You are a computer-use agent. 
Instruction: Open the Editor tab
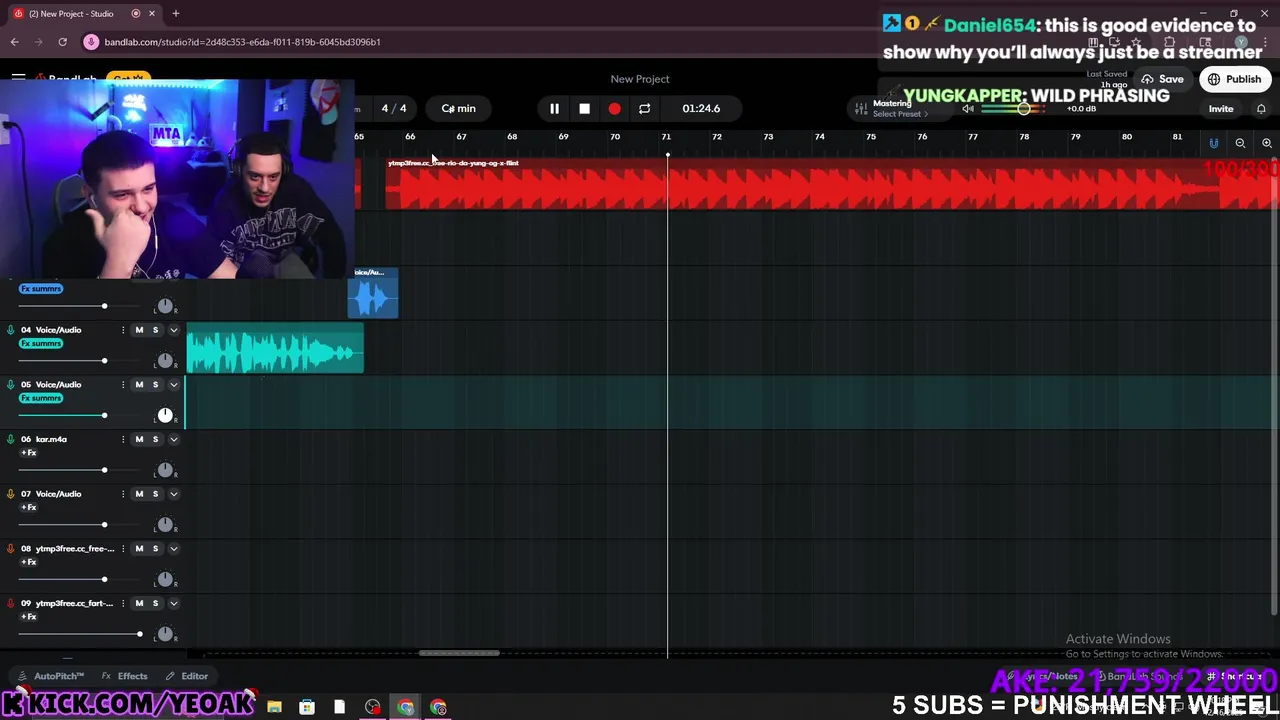coord(187,676)
